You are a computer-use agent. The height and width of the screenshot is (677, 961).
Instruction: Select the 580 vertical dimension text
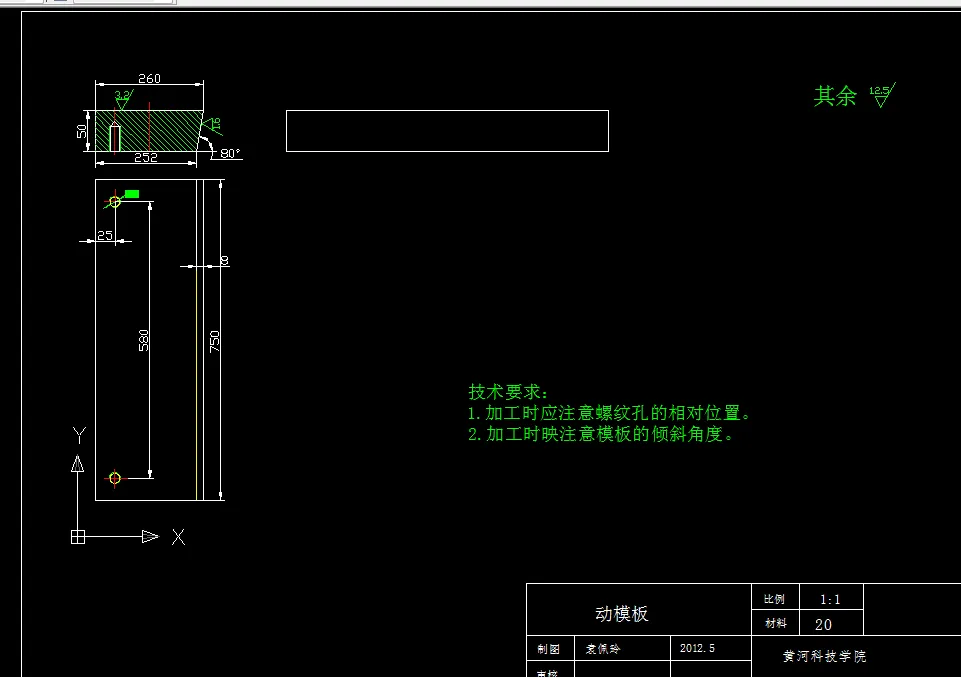[x=143, y=340]
